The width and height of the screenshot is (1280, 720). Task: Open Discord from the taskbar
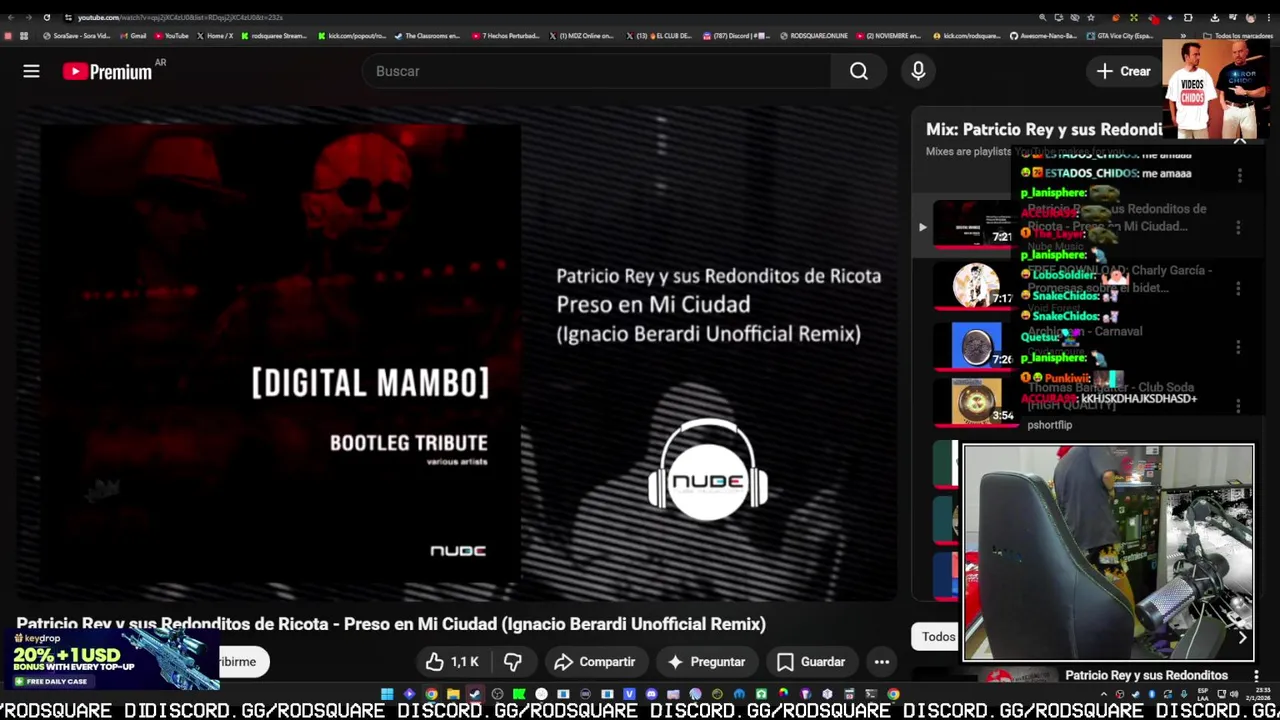click(x=651, y=694)
